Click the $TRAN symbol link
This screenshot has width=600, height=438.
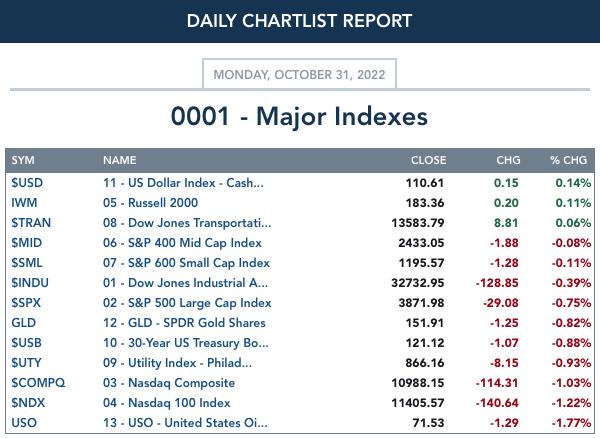click(x=31, y=223)
